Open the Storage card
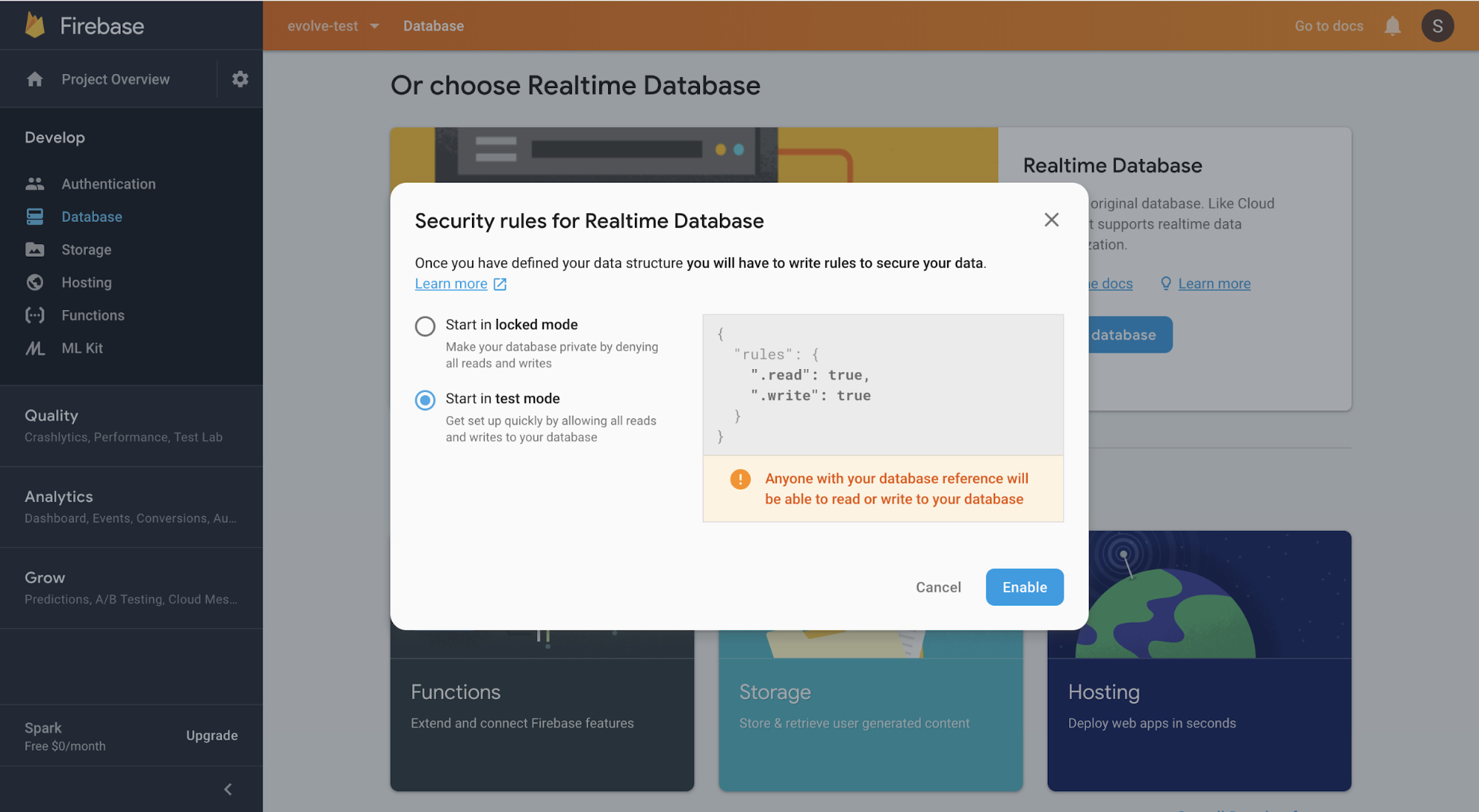The width and height of the screenshot is (1479, 812). coord(871,710)
